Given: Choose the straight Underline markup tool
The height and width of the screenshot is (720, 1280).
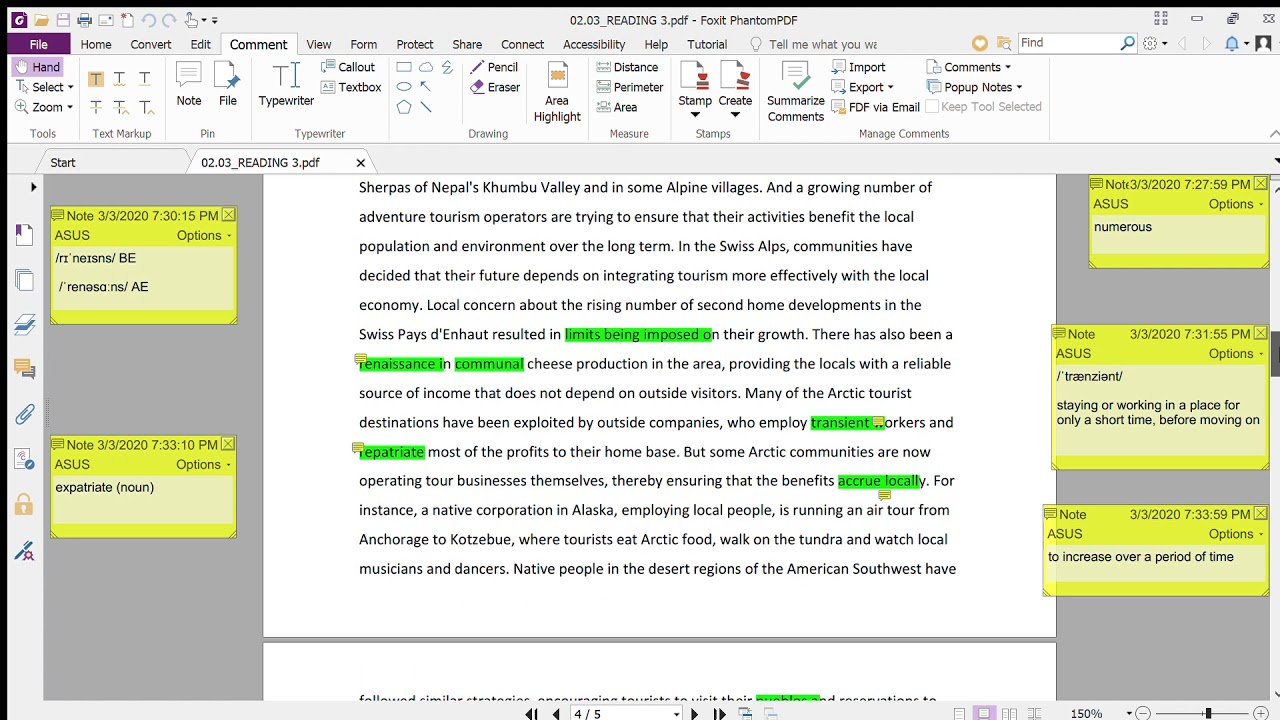Looking at the screenshot, I should pos(145,79).
